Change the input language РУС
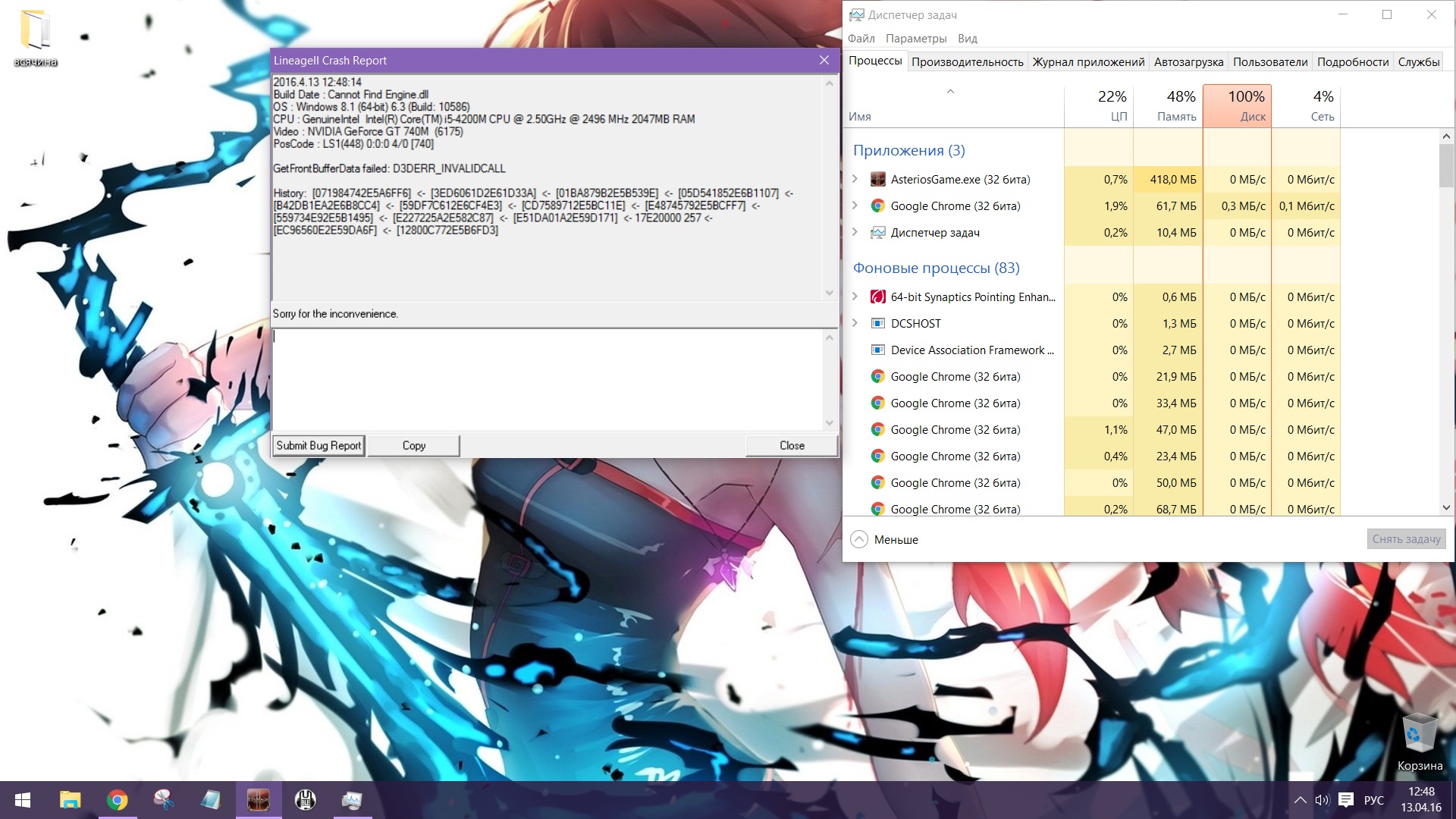 [x=1374, y=800]
